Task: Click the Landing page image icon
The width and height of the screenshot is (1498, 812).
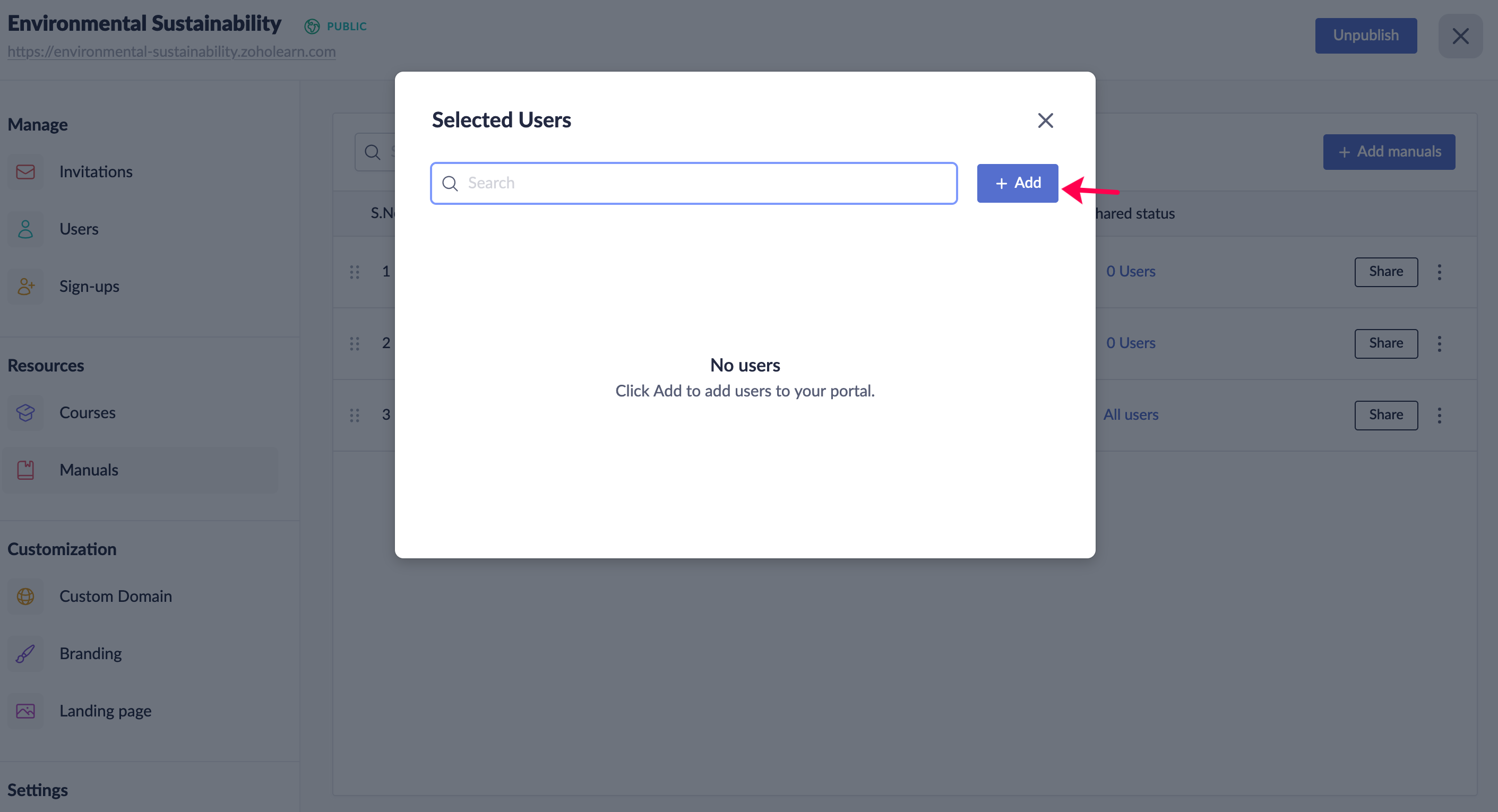Action: tap(25, 711)
